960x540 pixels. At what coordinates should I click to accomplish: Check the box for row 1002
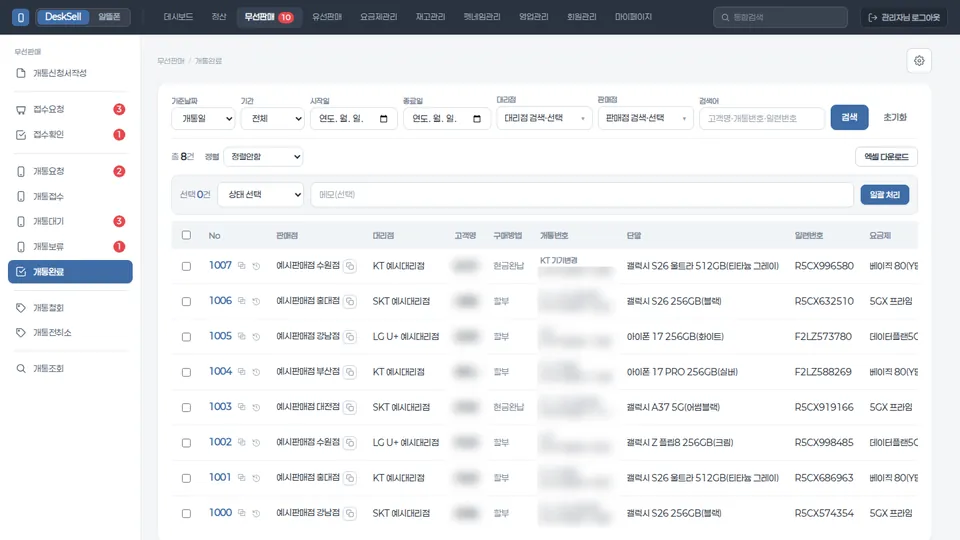click(x=186, y=443)
